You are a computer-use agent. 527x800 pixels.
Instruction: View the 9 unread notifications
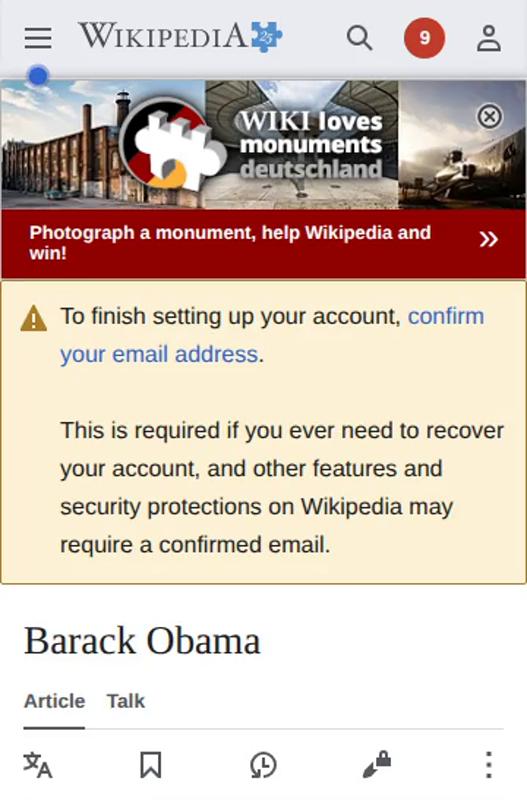click(x=424, y=38)
